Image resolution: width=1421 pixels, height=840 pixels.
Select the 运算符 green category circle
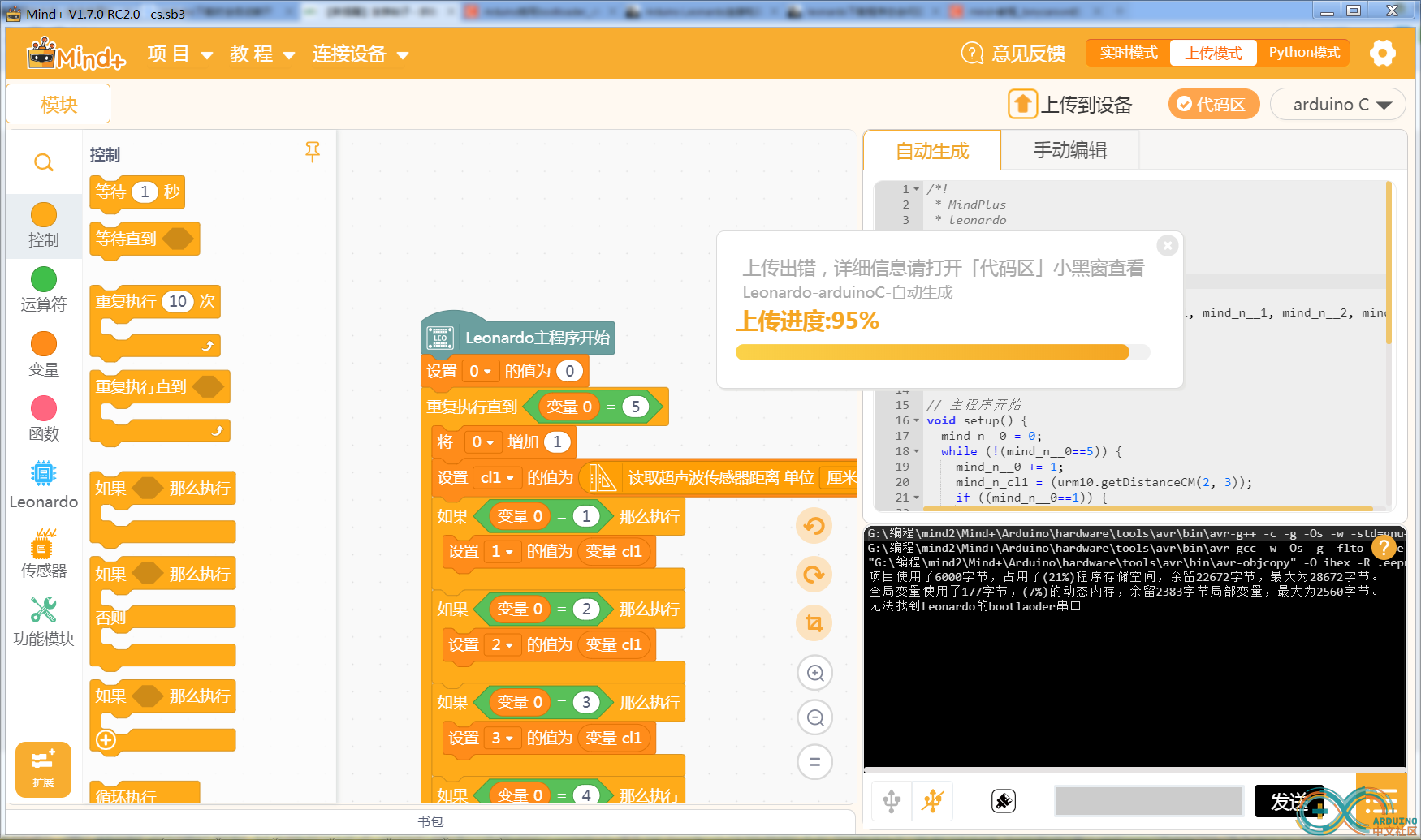(x=44, y=279)
